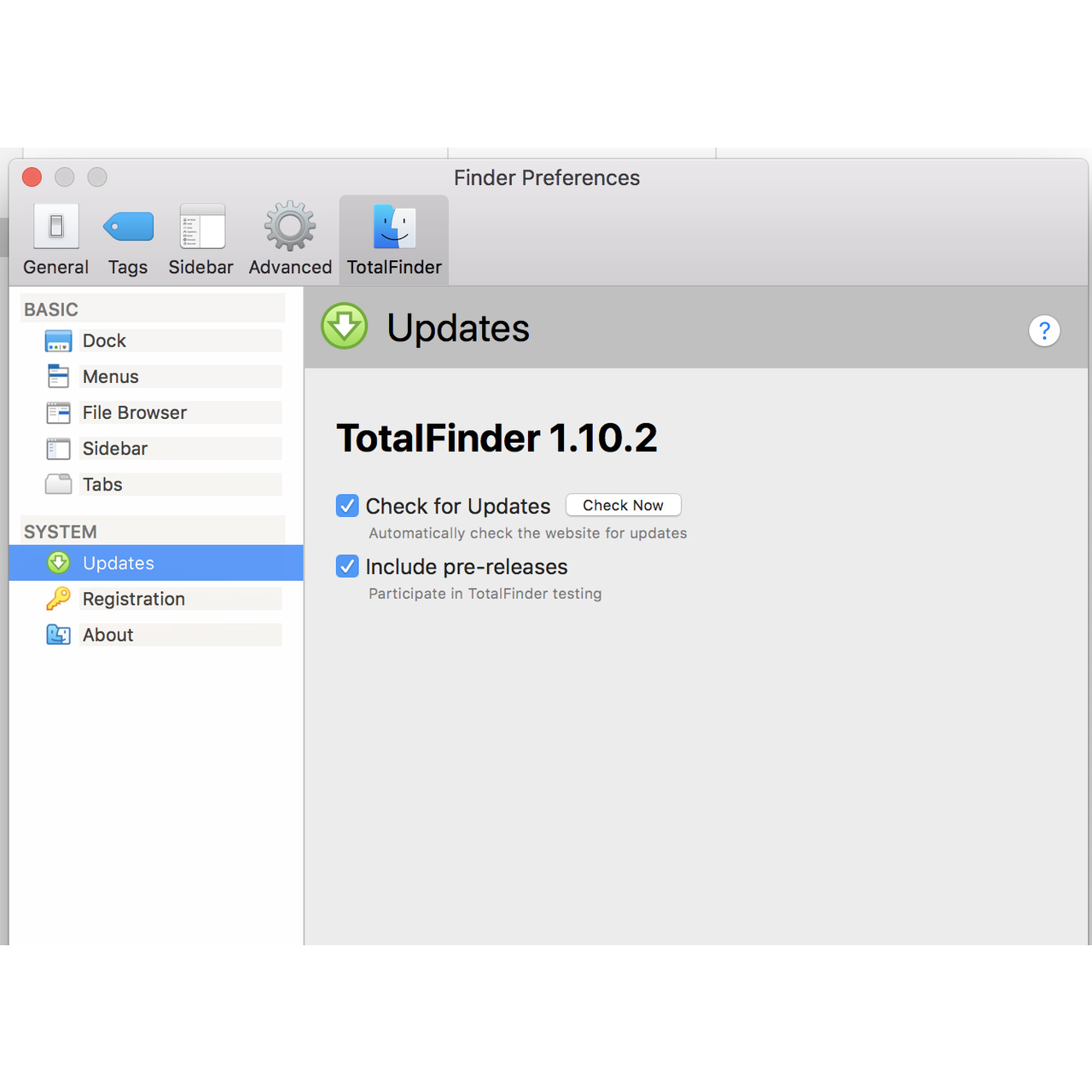Click the Registration key icon

coord(58,599)
